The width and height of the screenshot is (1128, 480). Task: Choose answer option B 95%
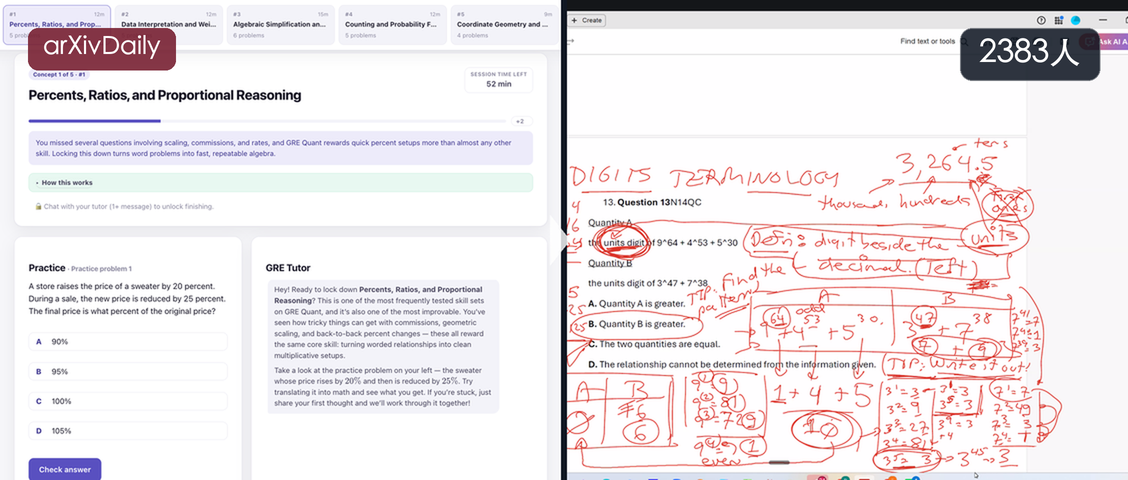(128, 371)
